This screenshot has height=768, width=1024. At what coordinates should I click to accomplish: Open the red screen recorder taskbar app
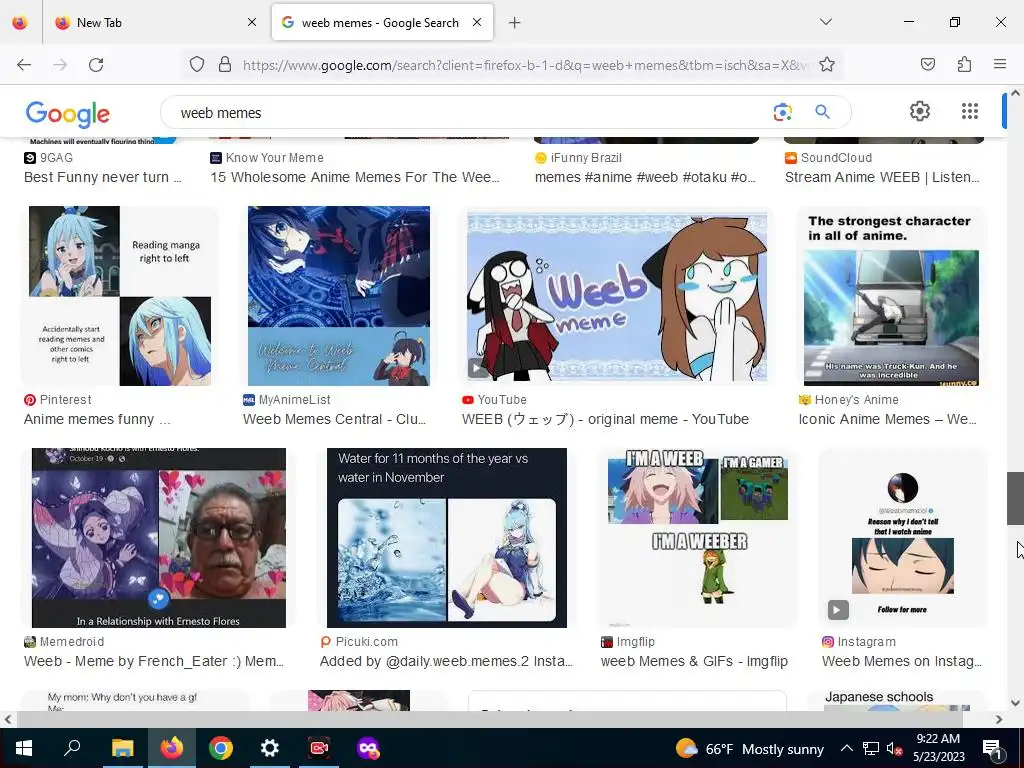[x=319, y=748]
